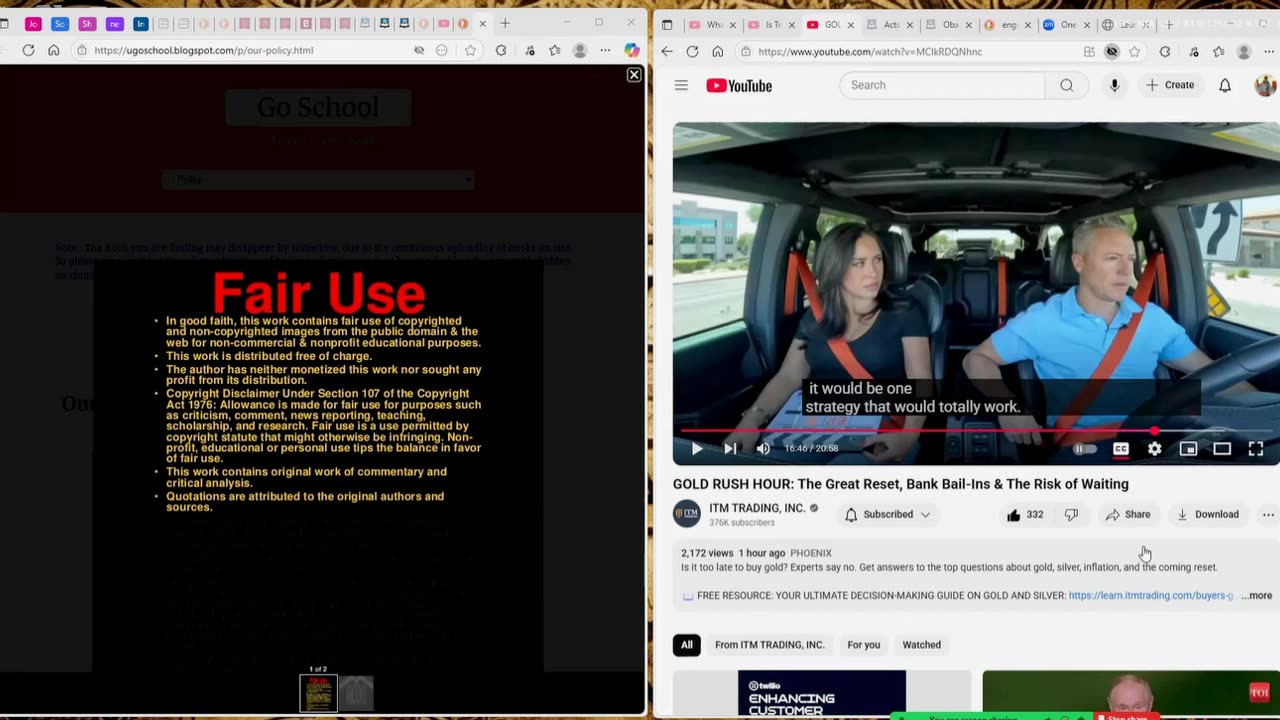1280x720 pixels.
Task: Reload the ugoschool blogspot page
Action: [x=28, y=50]
